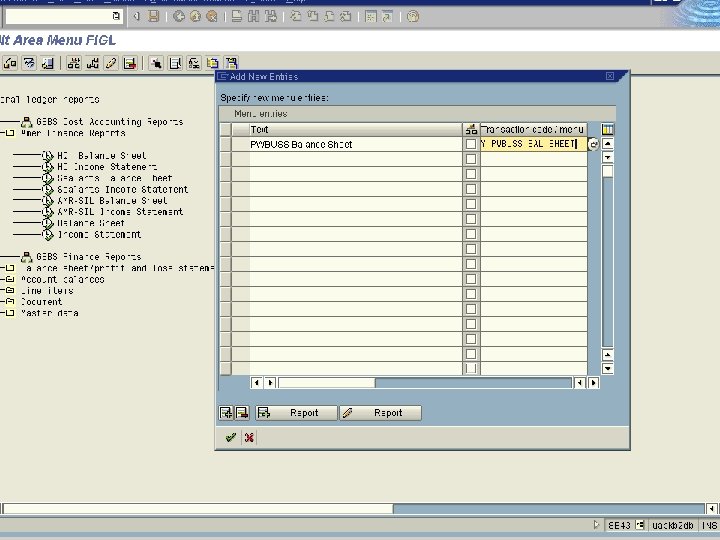This screenshot has width=720, height=540.
Task: Open table column settings icon
Action: click(608, 130)
